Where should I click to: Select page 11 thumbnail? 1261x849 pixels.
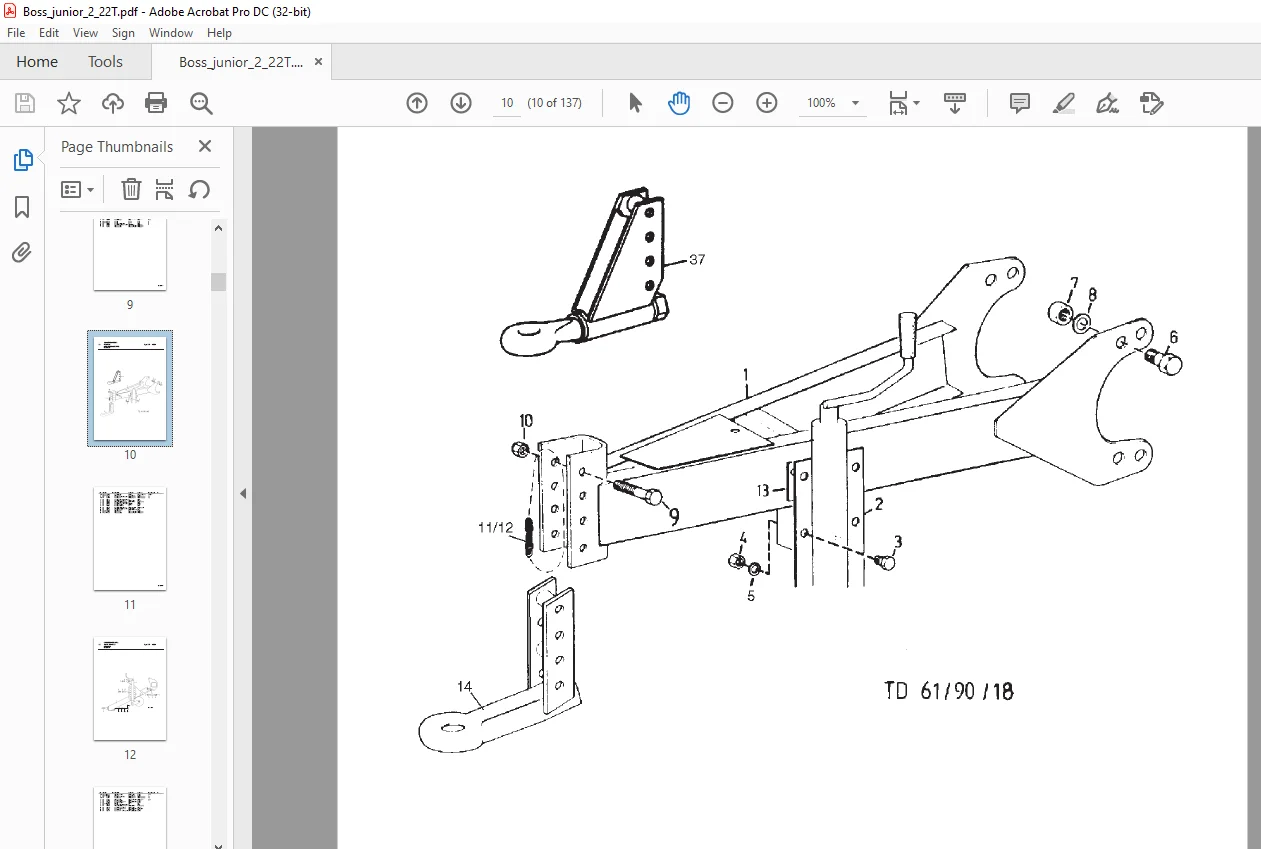[x=130, y=539]
